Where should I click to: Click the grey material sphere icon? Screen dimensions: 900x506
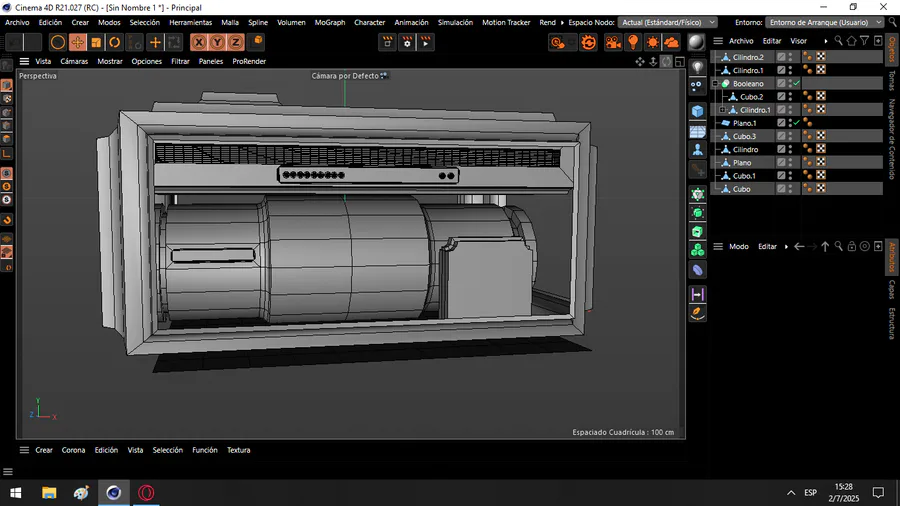pyautogui.click(x=696, y=42)
